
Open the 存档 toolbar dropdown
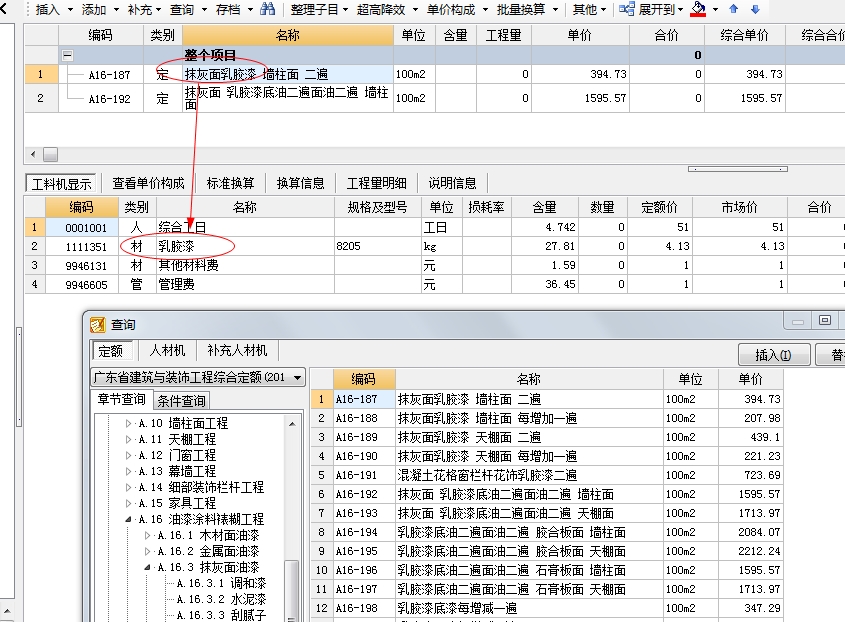(x=250, y=10)
